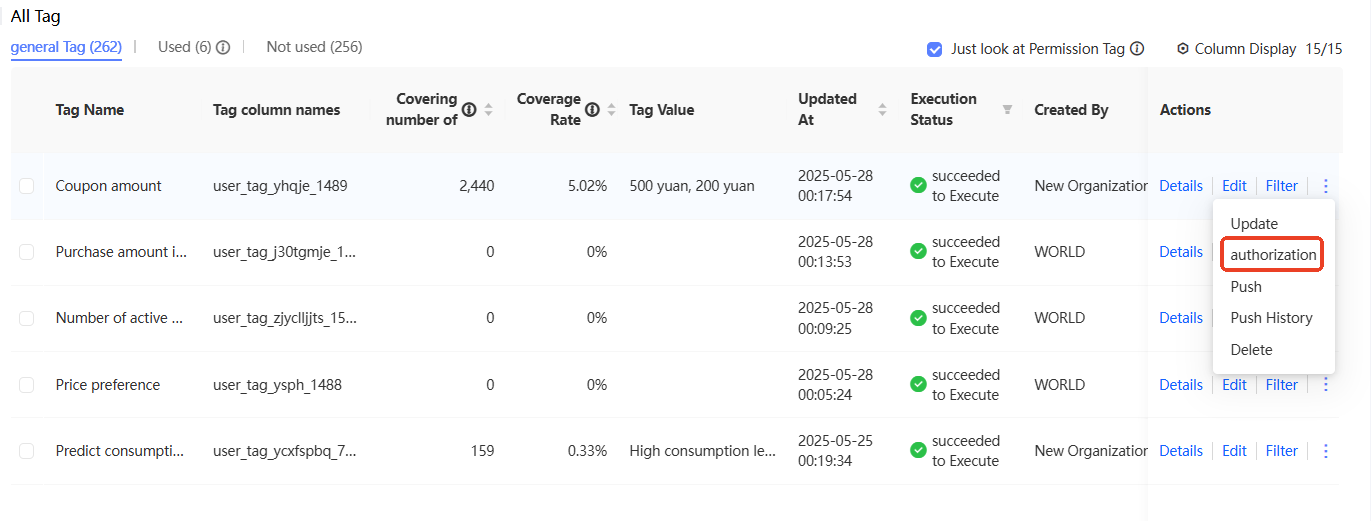Open more actions for Price preference row

[x=1326, y=384]
